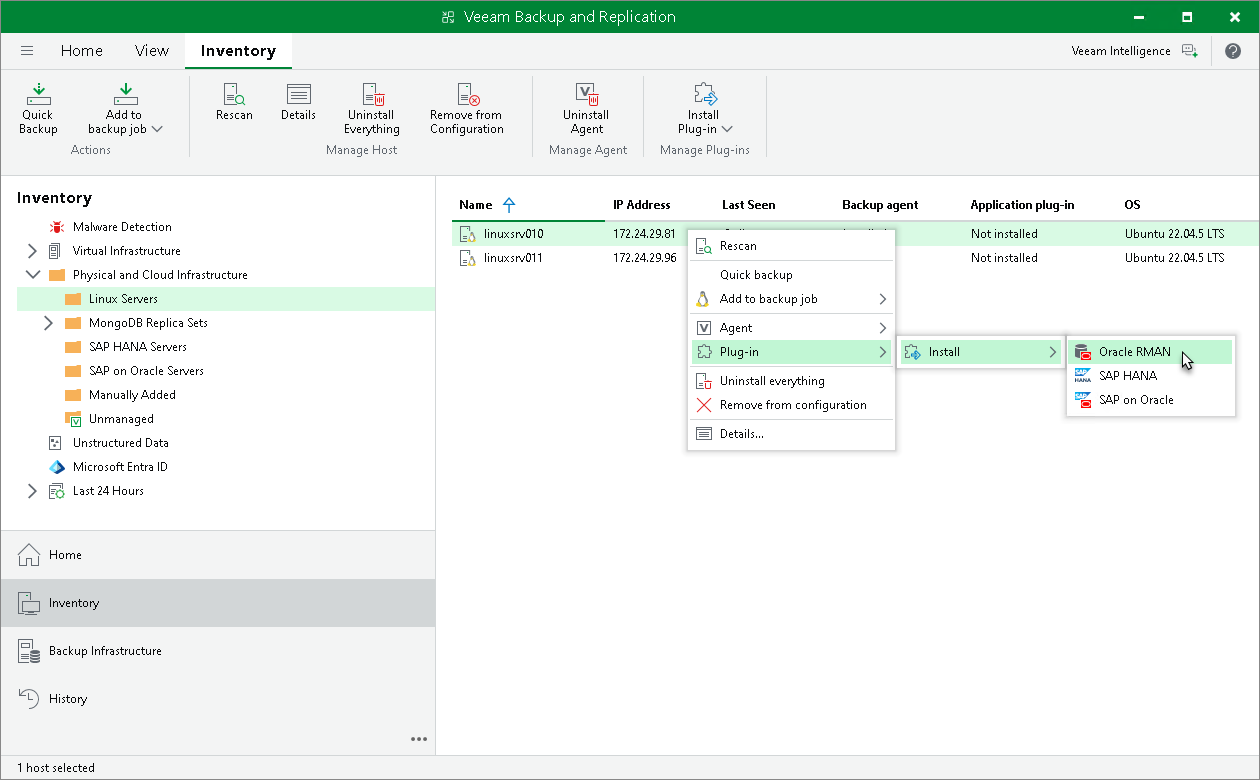
Task: Expand the Last 24 Hours node
Action: coord(32,491)
